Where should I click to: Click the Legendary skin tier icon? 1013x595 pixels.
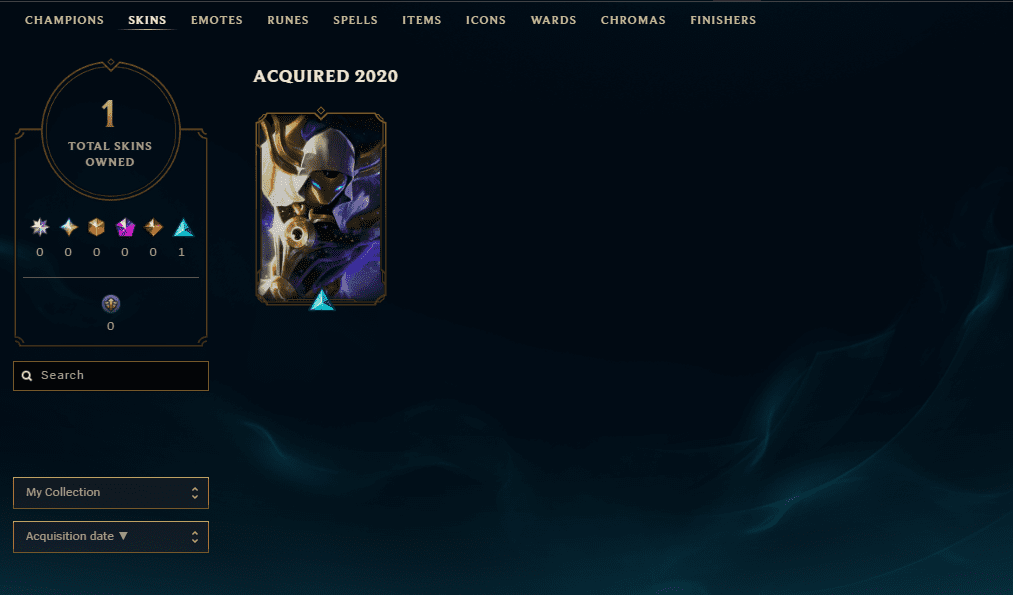point(96,227)
